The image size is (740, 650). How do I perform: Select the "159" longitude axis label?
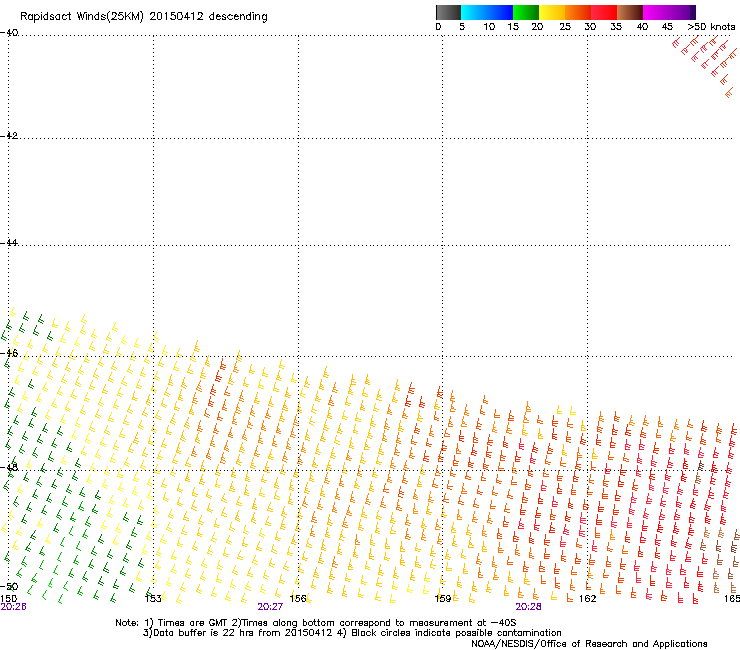coord(443,599)
